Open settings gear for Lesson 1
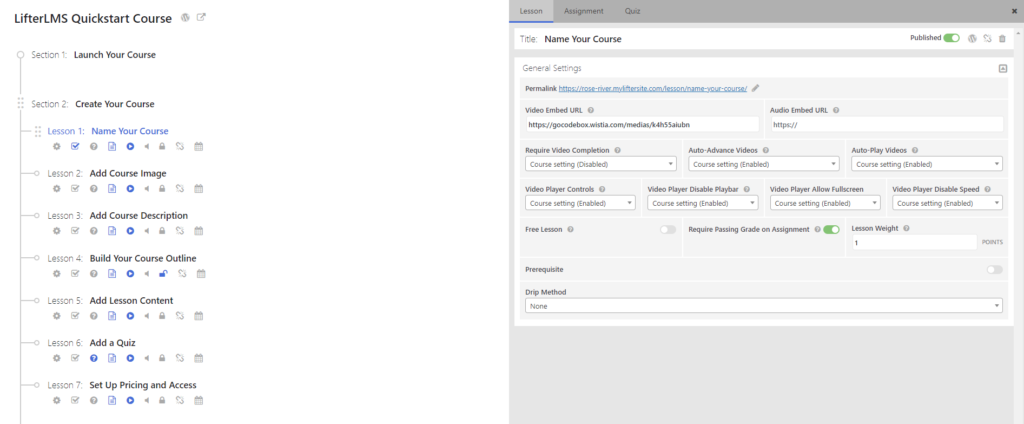 [57, 146]
